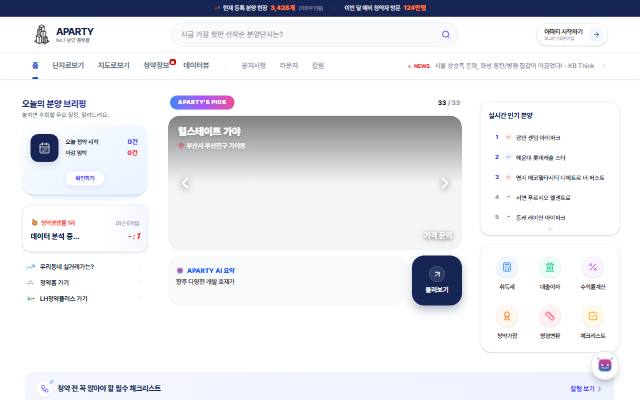Open the 데이터뷰 menu

tap(196, 65)
